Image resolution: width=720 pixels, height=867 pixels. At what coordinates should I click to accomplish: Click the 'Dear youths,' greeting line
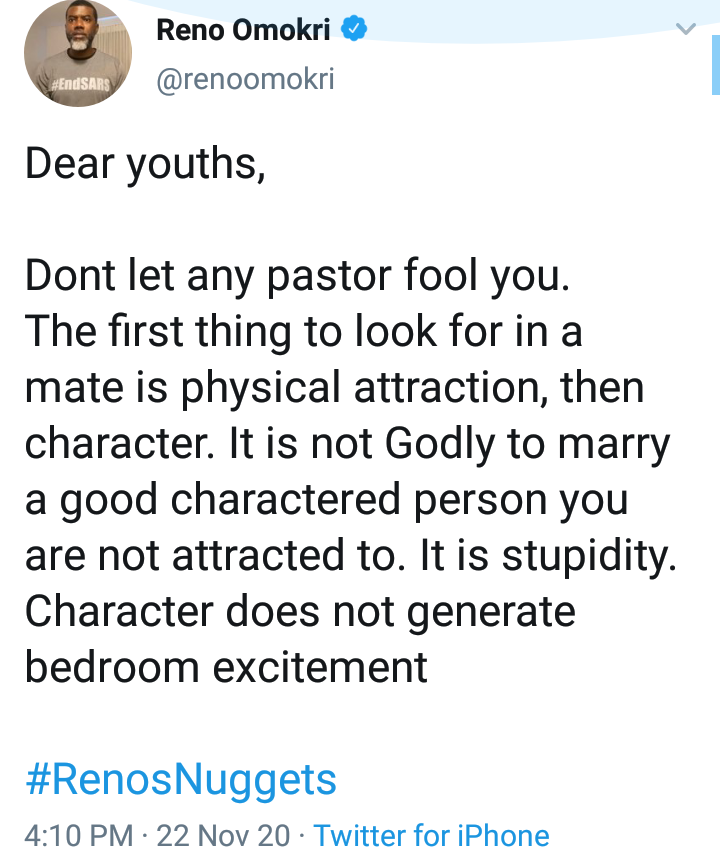(x=145, y=164)
